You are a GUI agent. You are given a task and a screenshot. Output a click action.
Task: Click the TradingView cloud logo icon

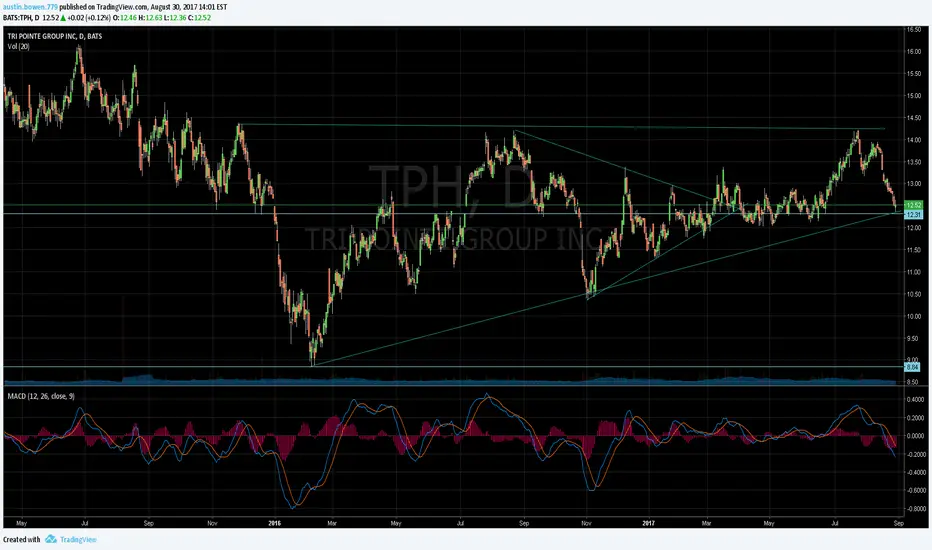[x=51, y=539]
